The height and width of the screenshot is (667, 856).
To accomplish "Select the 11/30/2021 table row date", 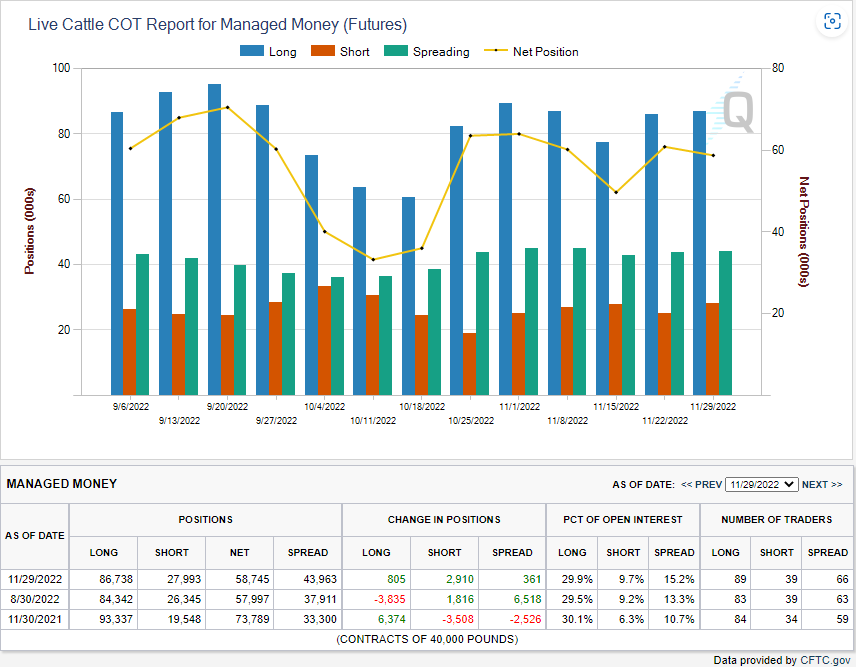I will point(35,620).
